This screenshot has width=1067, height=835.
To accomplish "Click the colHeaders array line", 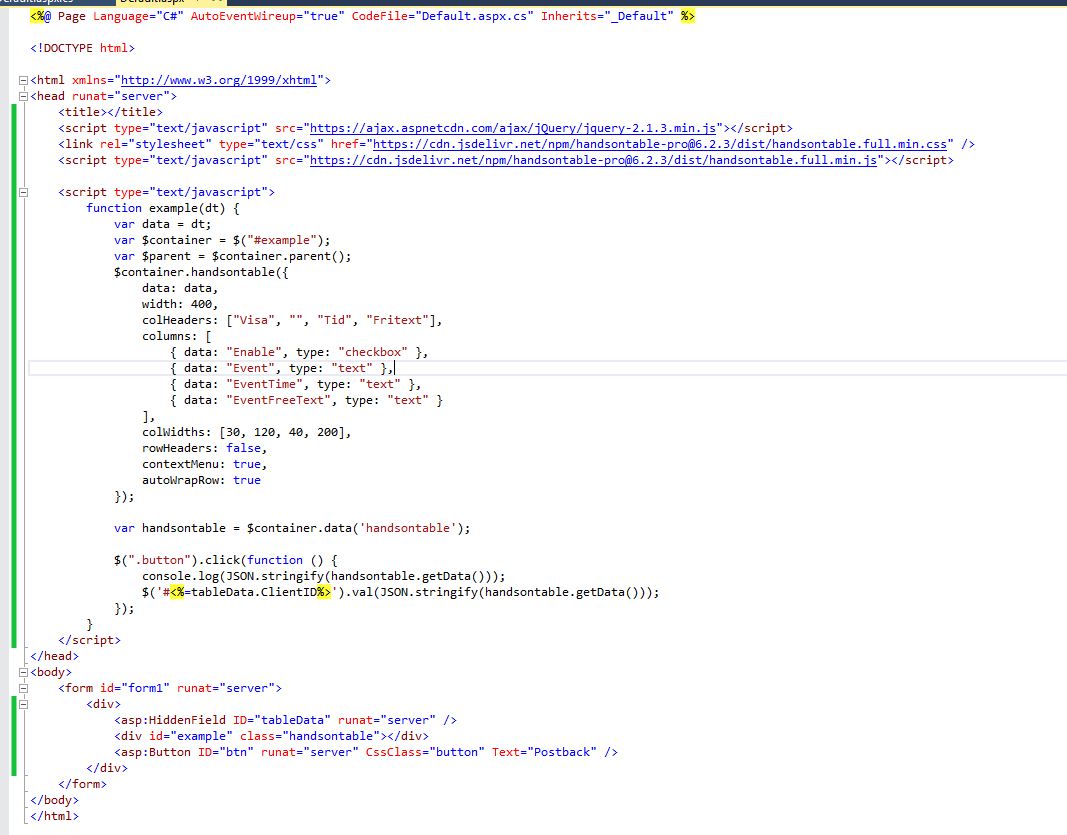I will click(x=291, y=320).
